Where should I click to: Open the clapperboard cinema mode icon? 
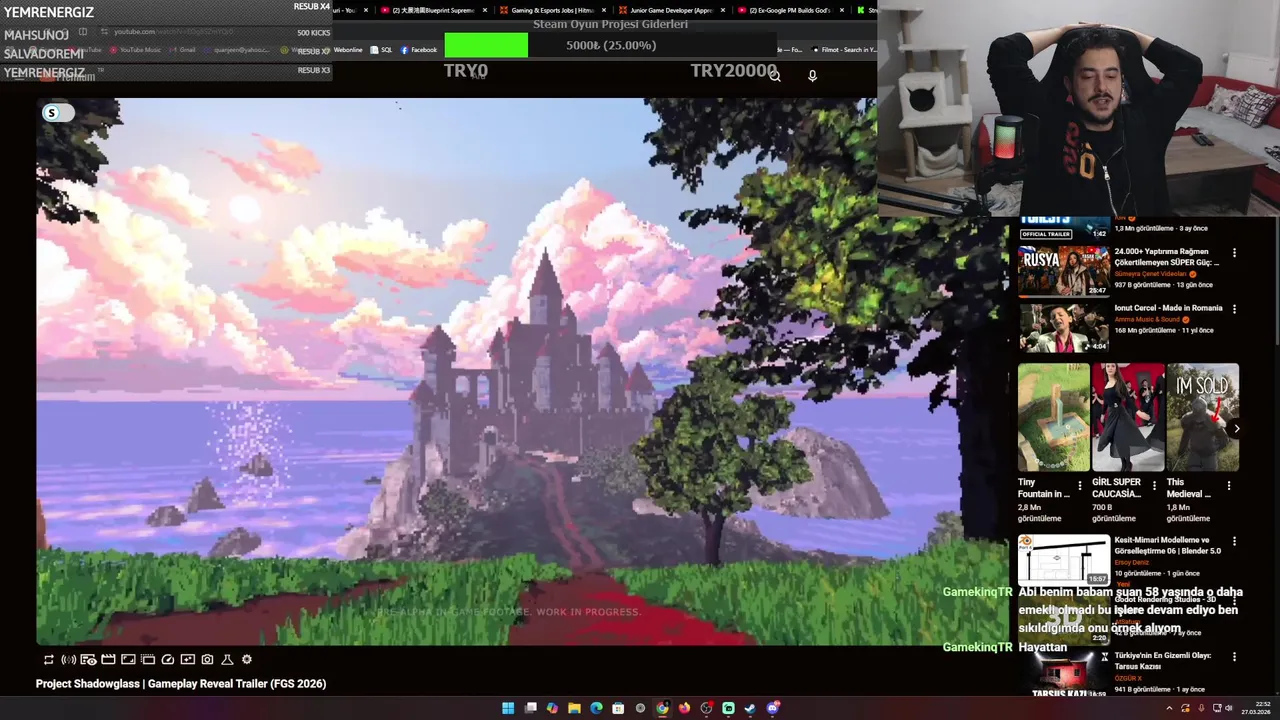click(x=108, y=660)
